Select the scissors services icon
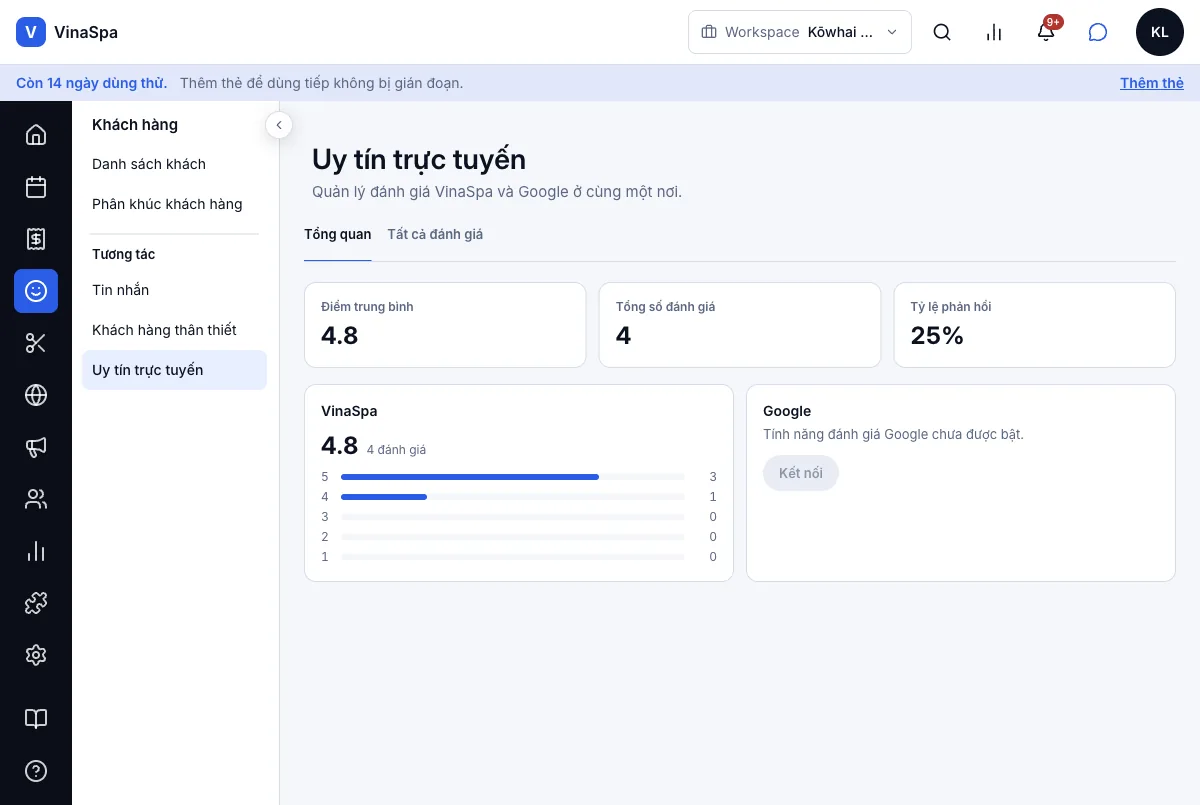 click(36, 343)
